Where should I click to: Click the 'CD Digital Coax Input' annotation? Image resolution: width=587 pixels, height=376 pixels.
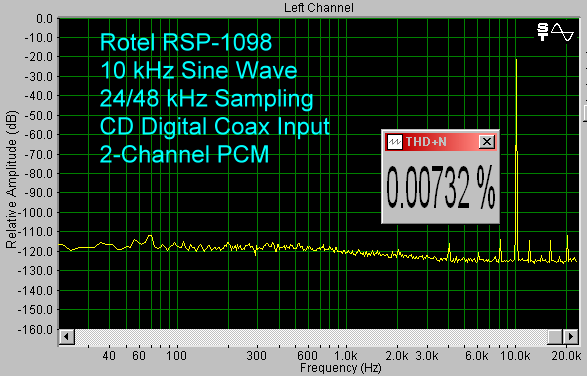(x=215, y=127)
